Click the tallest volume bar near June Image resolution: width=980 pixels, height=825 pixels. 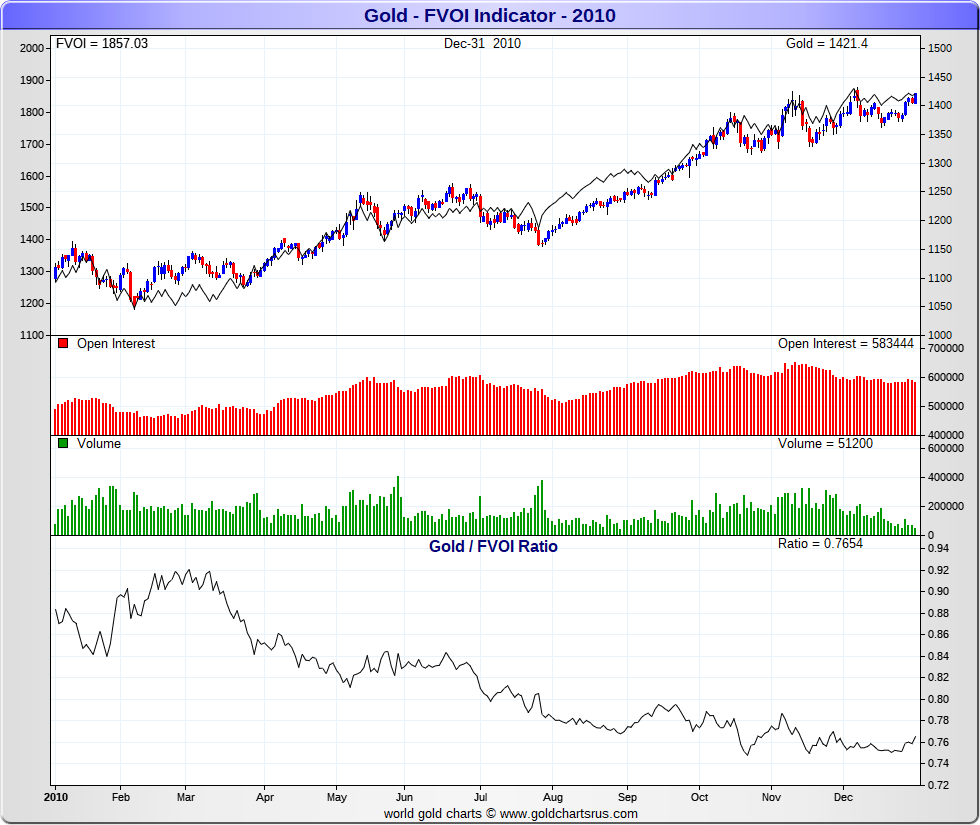(398, 506)
